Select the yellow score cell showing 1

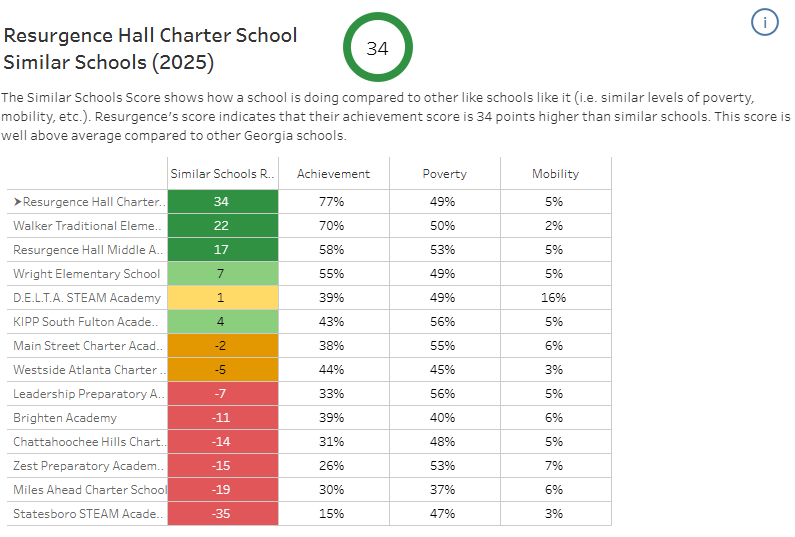click(x=221, y=298)
